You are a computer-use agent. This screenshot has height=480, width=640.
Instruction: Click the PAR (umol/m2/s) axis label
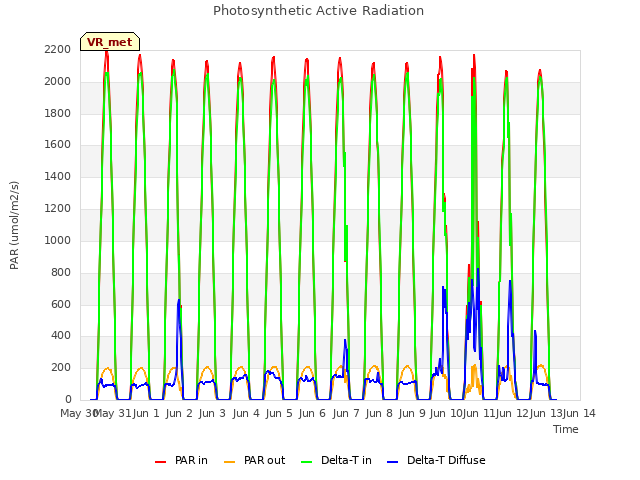pyautogui.click(x=14, y=225)
